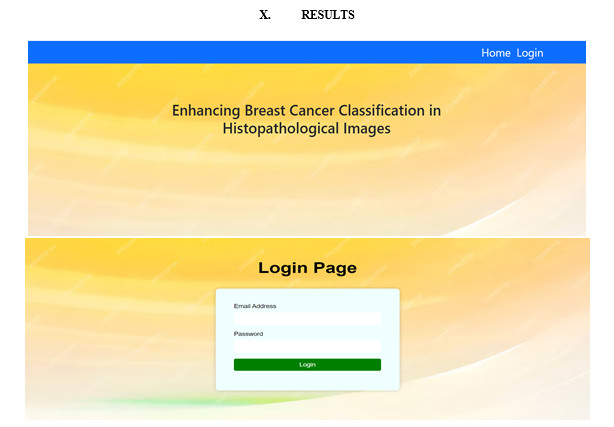
Task: Open the Login link in navbar
Action: click(530, 53)
